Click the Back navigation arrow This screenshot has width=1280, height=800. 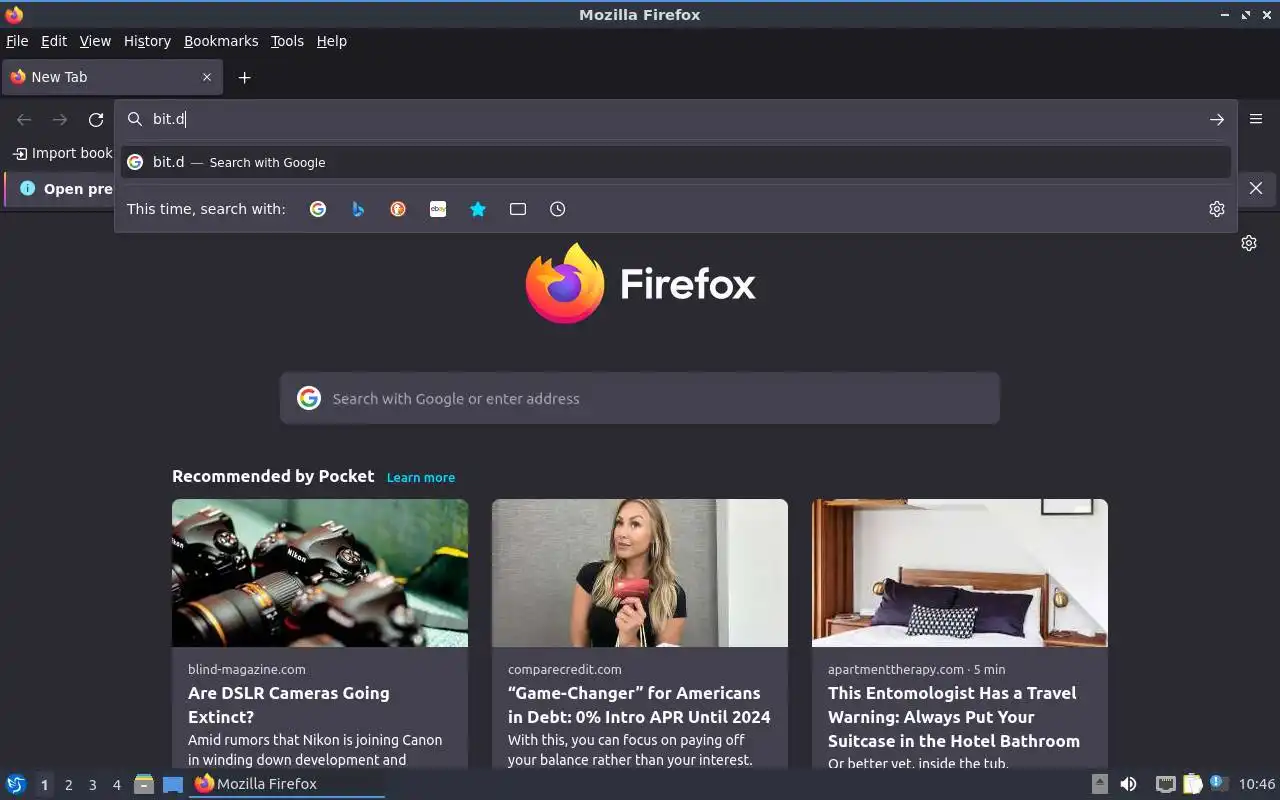[x=24, y=120]
